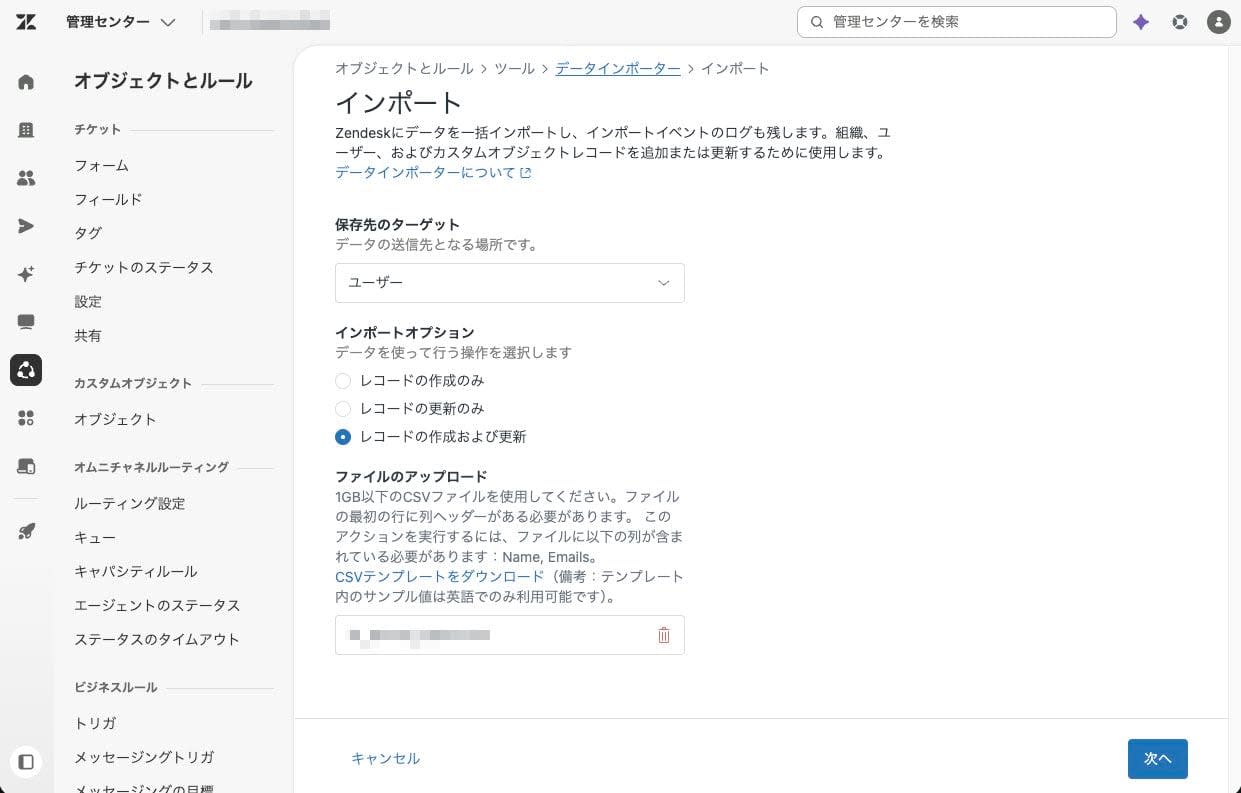Select レコードの更新のみ radio option
1241x793 pixels.
(x=343, y=409)
